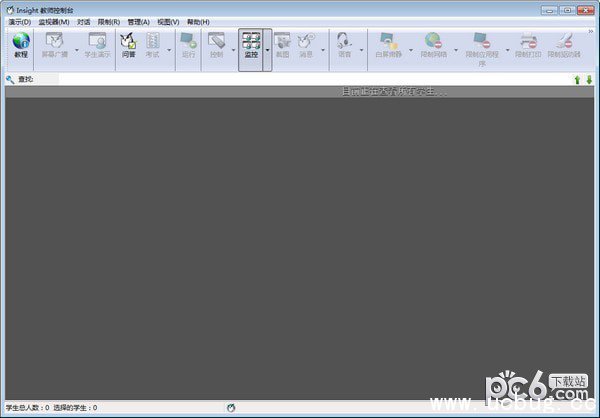Expand the 监控 dropdown arrow
600x418 pixels.
[268, 48]
